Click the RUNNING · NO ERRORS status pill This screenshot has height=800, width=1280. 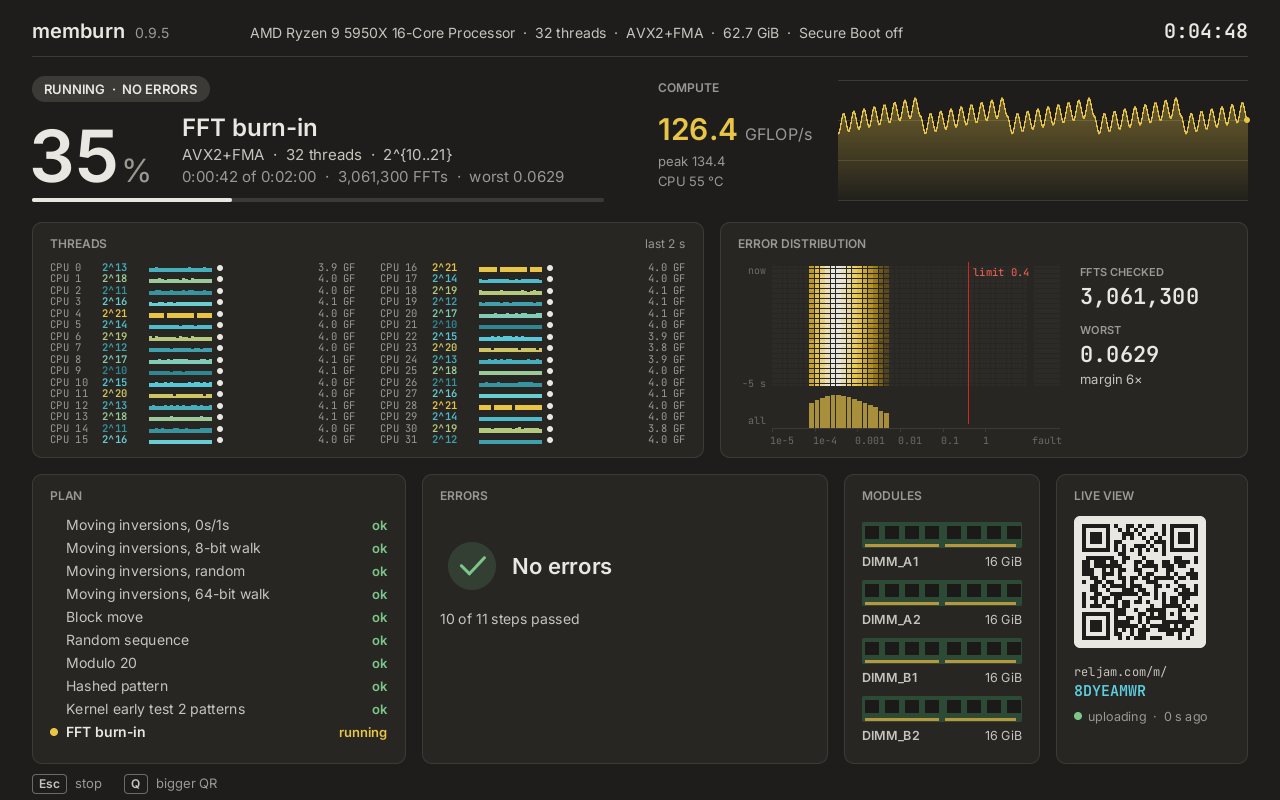click(121, 89)
